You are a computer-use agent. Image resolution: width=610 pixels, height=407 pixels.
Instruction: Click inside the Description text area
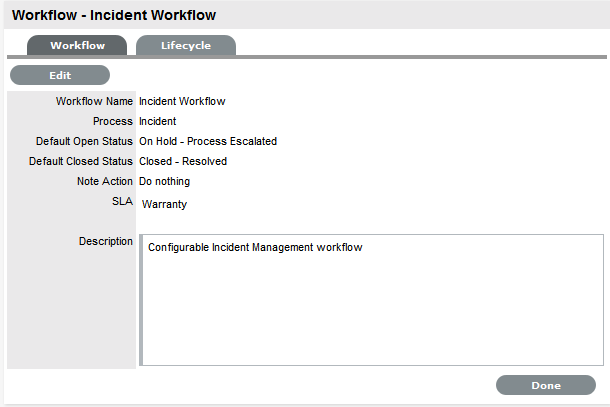pos(371,310)
